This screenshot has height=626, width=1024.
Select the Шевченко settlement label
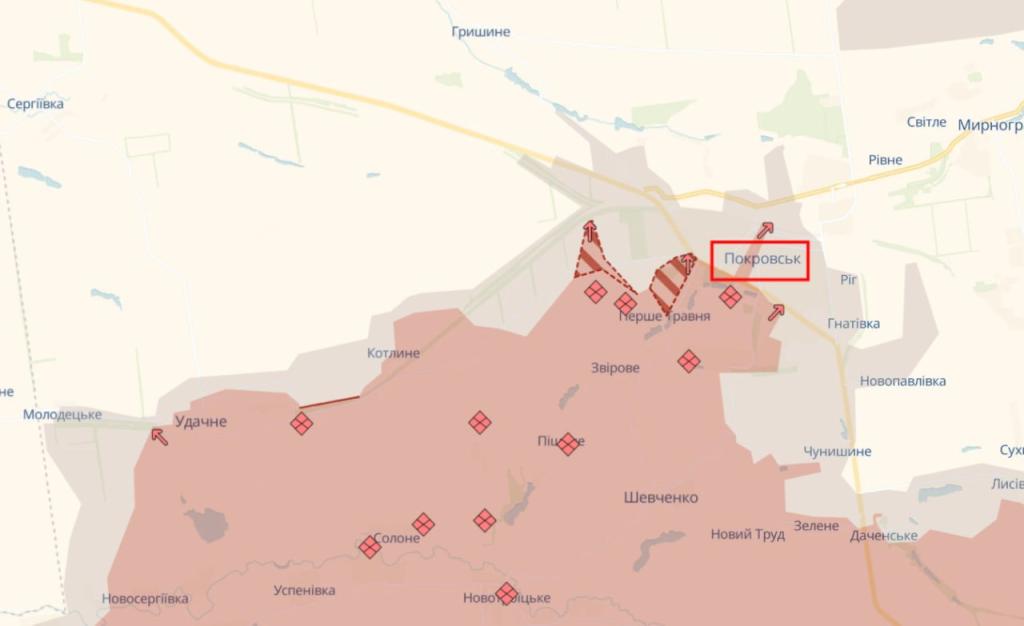[661, 497]
